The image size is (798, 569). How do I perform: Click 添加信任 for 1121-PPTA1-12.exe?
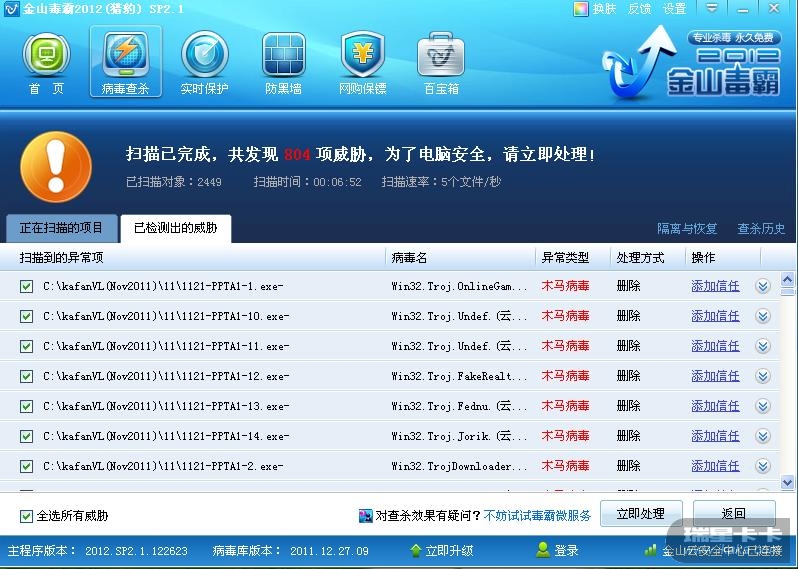pos(715,376)
